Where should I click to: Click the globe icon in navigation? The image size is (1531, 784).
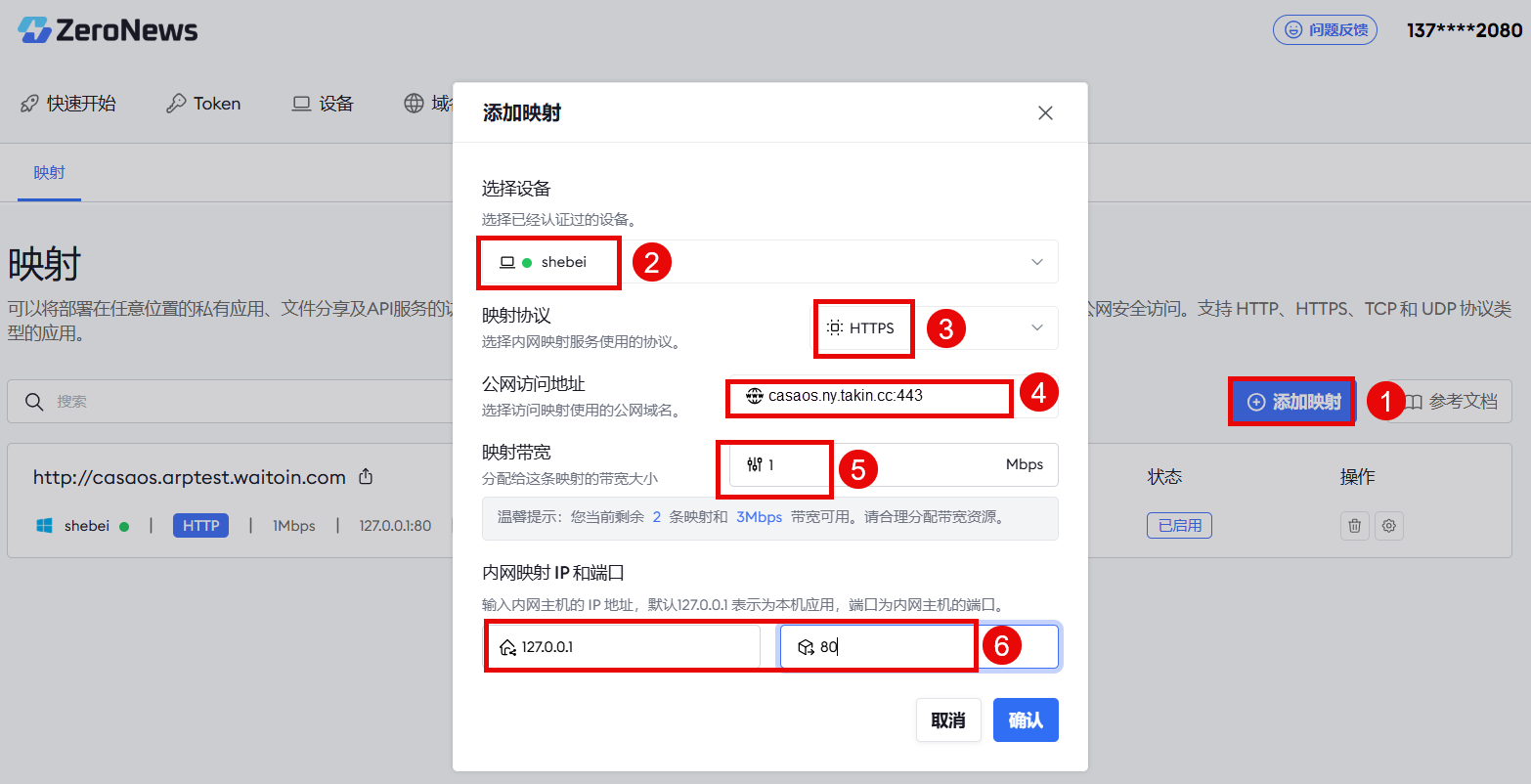[x=415, y=104]
